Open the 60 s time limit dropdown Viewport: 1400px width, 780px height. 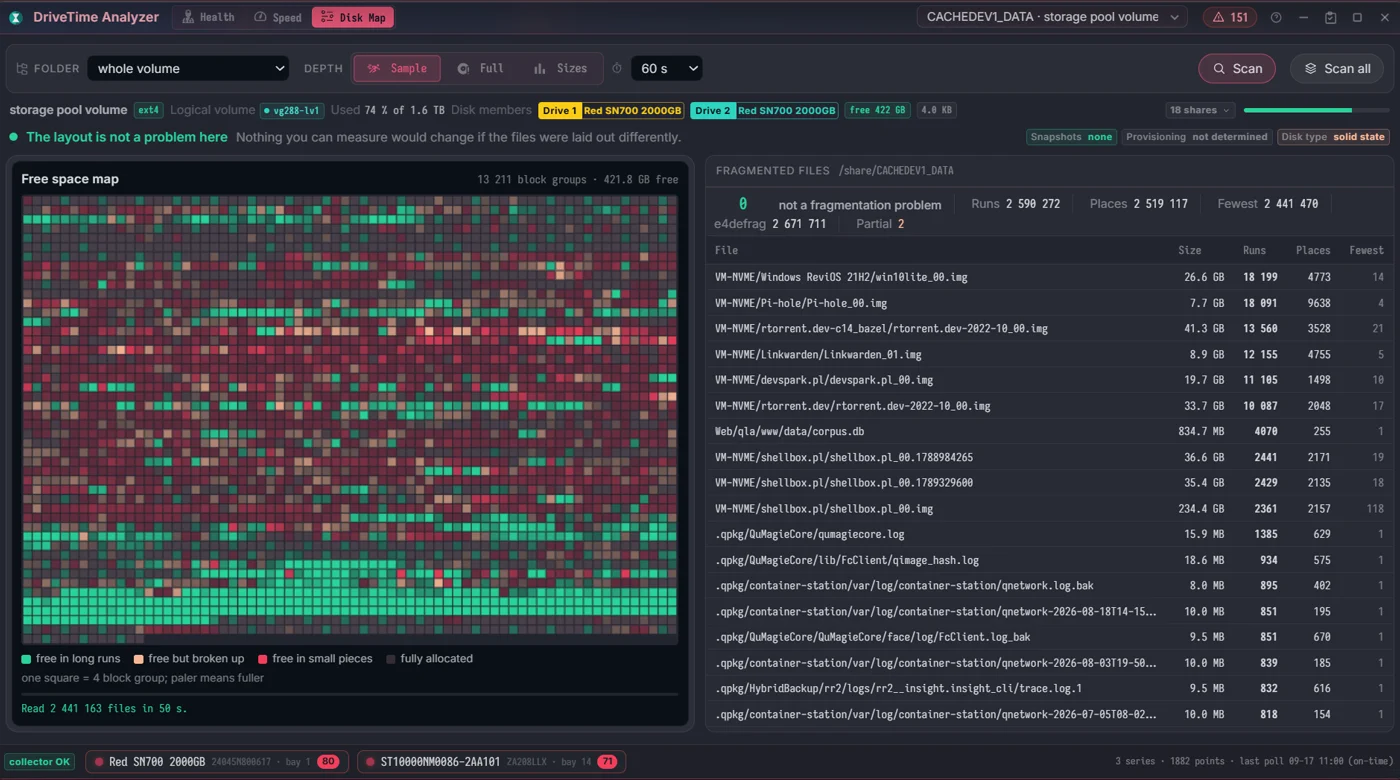666,69
